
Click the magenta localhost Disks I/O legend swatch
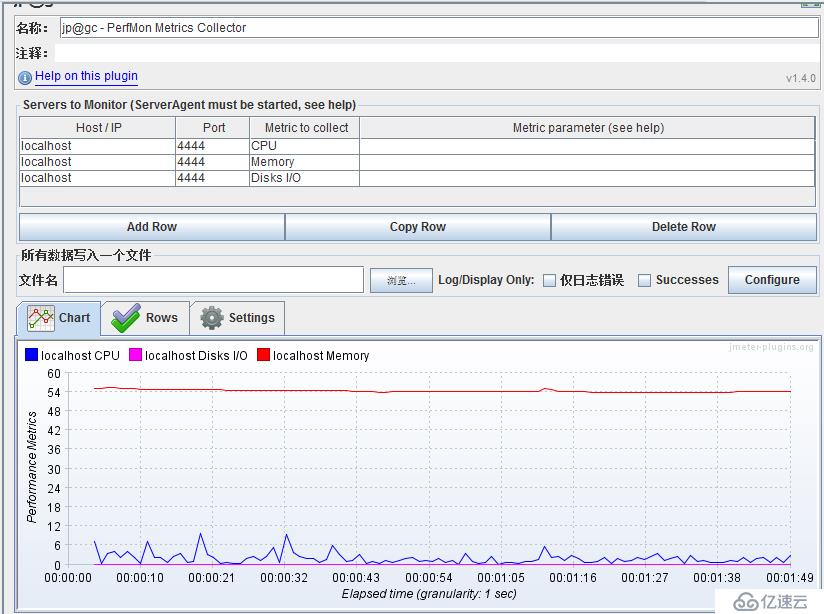136,355
